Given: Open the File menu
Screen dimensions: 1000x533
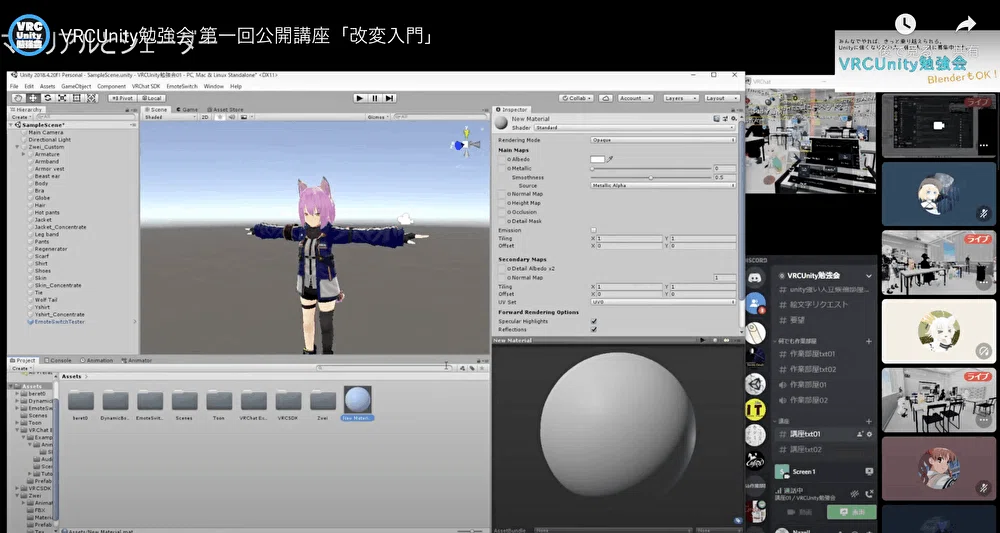Looking at the screenshot, I should pos(14,86).
